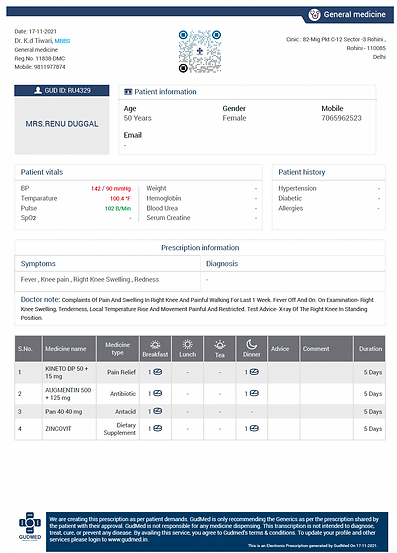Click the Tea icon in table header
The width and height of the screenshot is (397, 553).
(220, 345)
